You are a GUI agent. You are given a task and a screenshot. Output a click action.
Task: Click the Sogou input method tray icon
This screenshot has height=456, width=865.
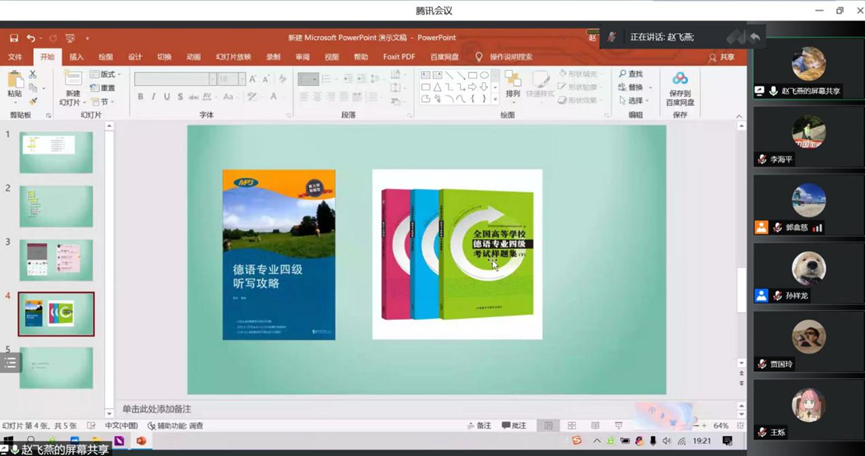coord(576,441)
